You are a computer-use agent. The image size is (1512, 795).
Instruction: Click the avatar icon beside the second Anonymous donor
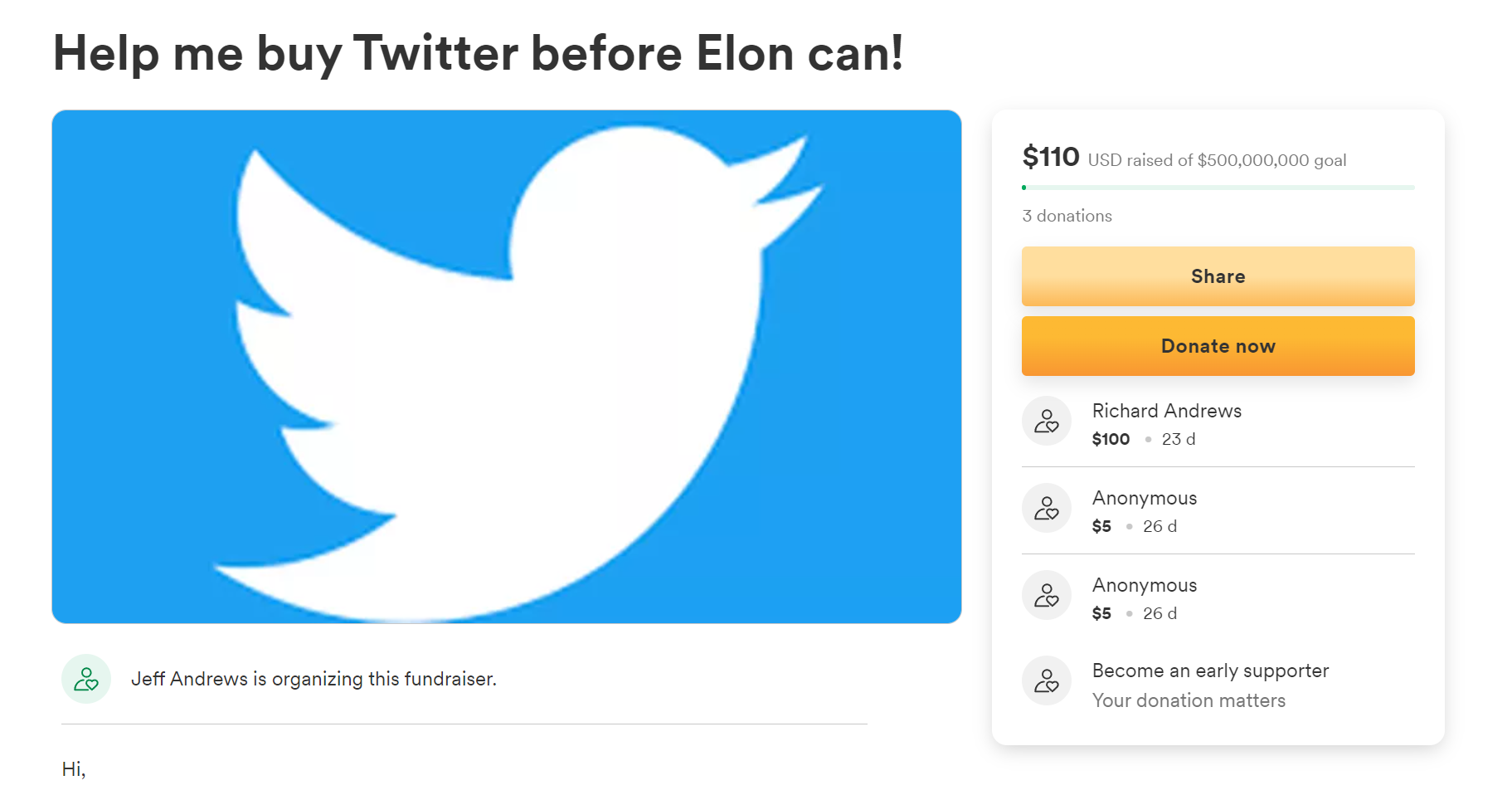tap(1047, 595)
